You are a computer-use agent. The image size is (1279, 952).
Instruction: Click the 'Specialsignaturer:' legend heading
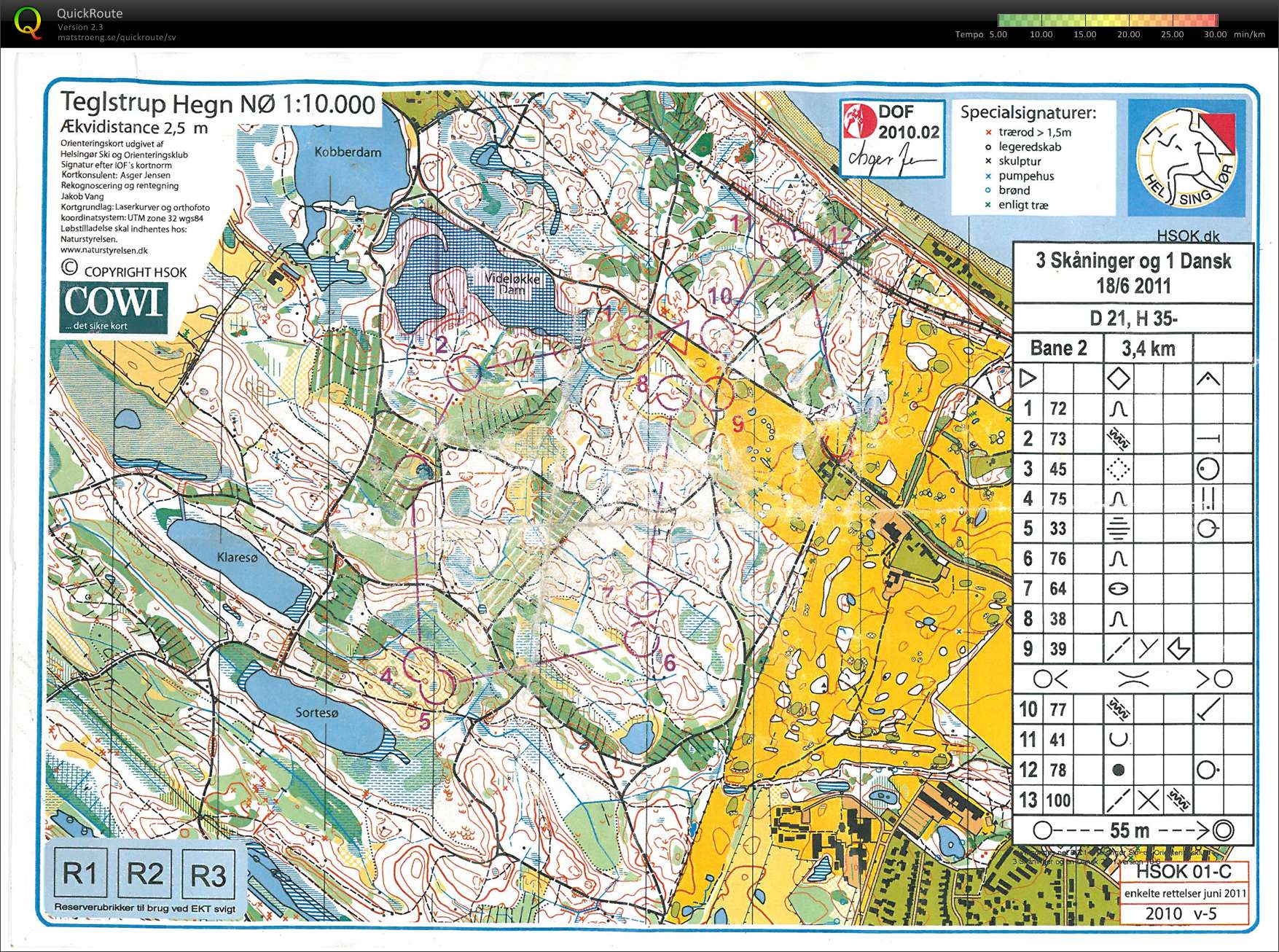coord(1028,112)
